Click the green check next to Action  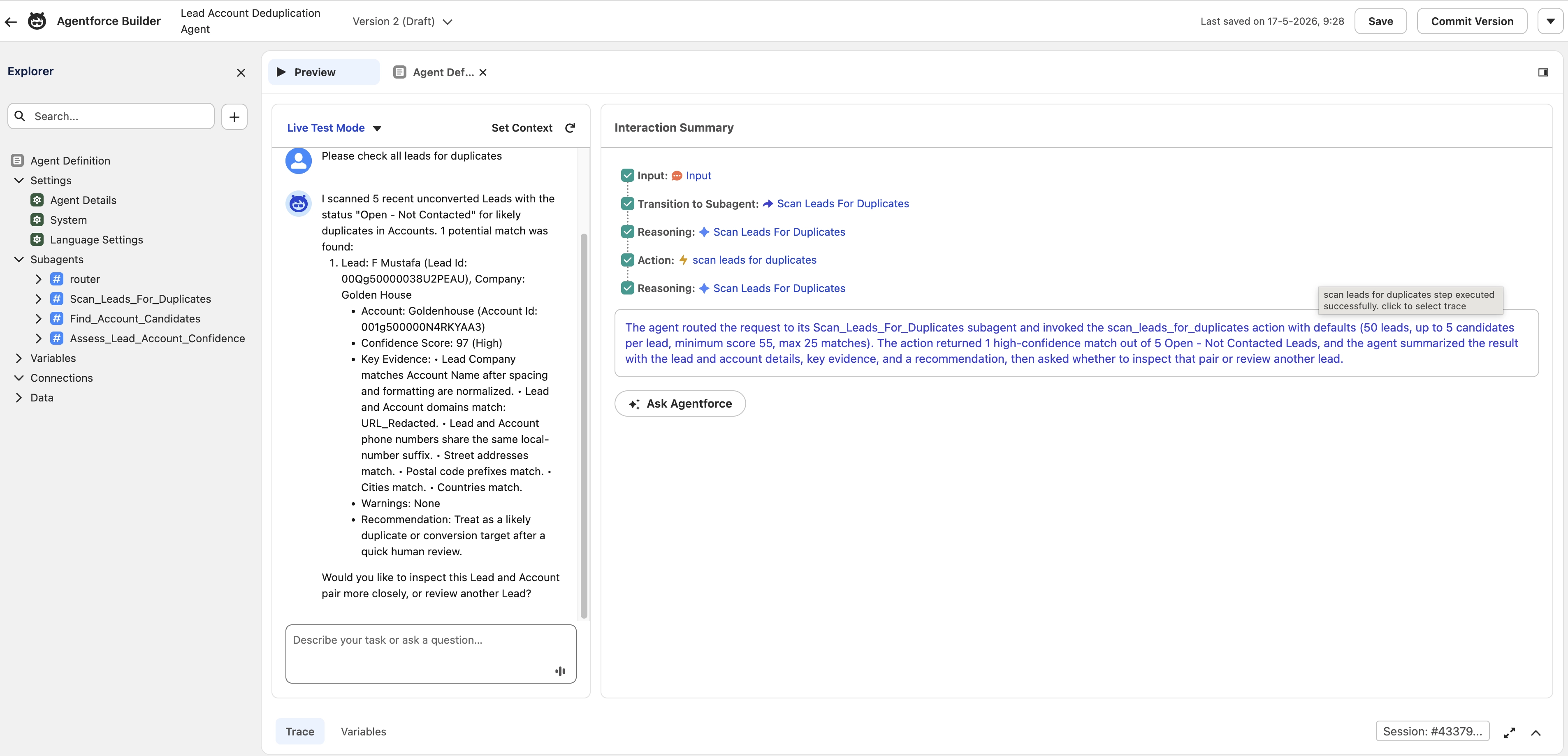628,260
